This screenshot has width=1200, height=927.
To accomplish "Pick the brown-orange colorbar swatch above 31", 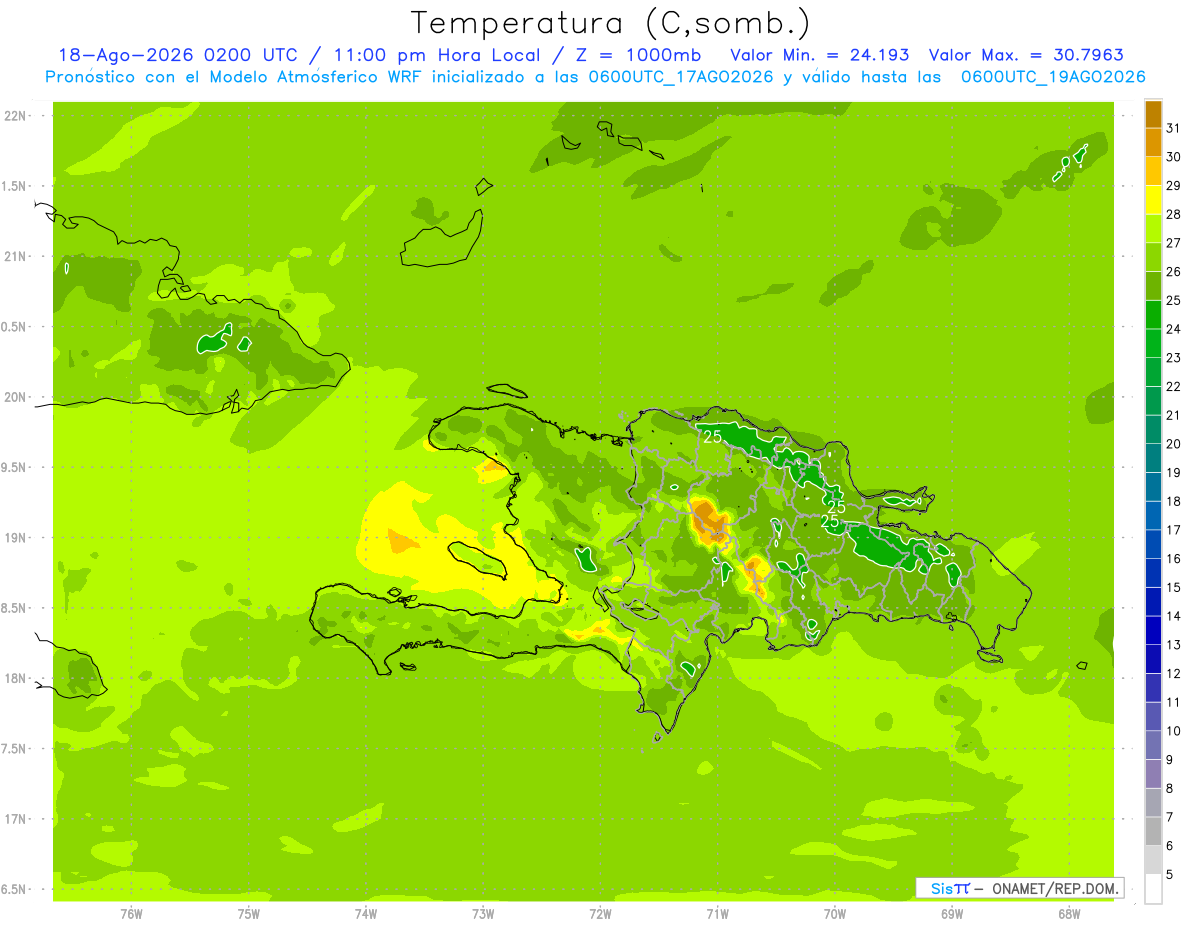I will [x=1153, y=114].
